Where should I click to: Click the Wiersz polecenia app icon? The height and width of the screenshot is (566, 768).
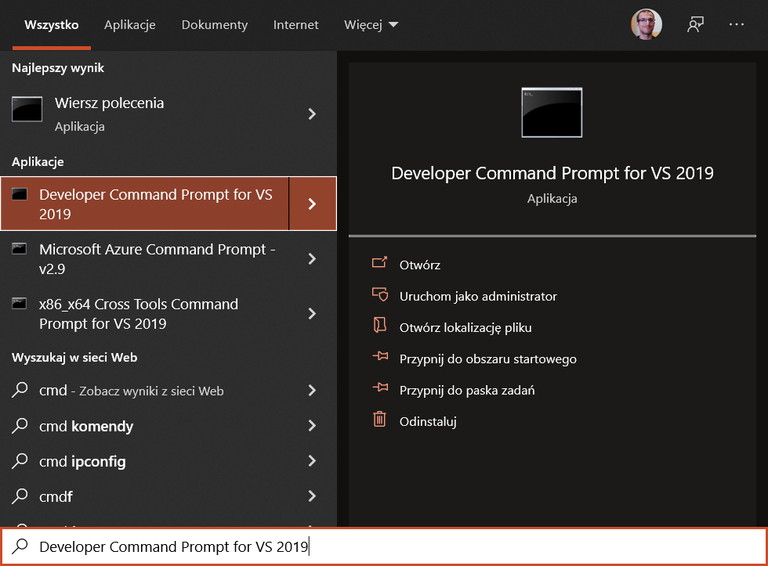(27, 110)
